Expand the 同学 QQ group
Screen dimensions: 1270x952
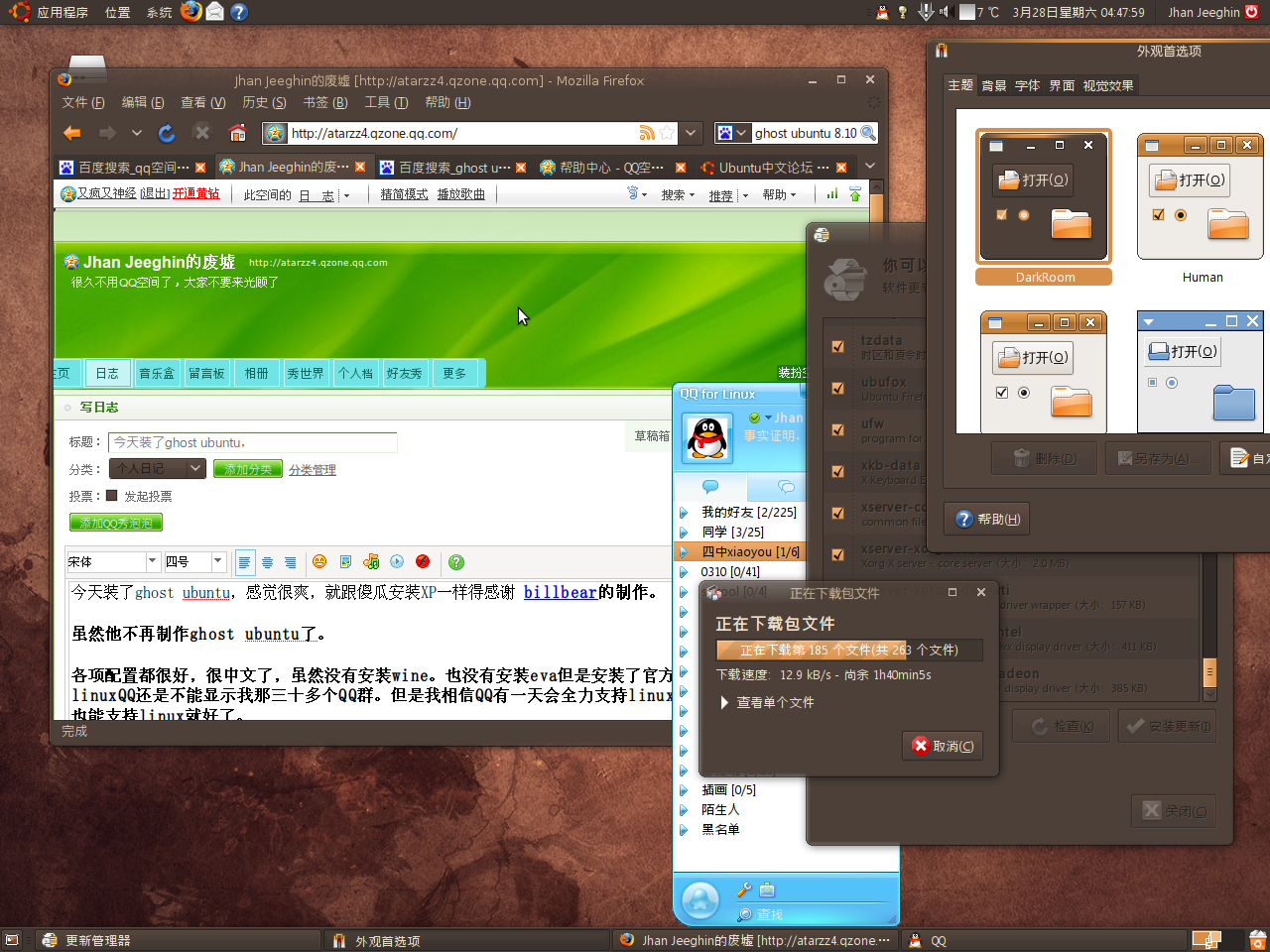click(684, 532)
